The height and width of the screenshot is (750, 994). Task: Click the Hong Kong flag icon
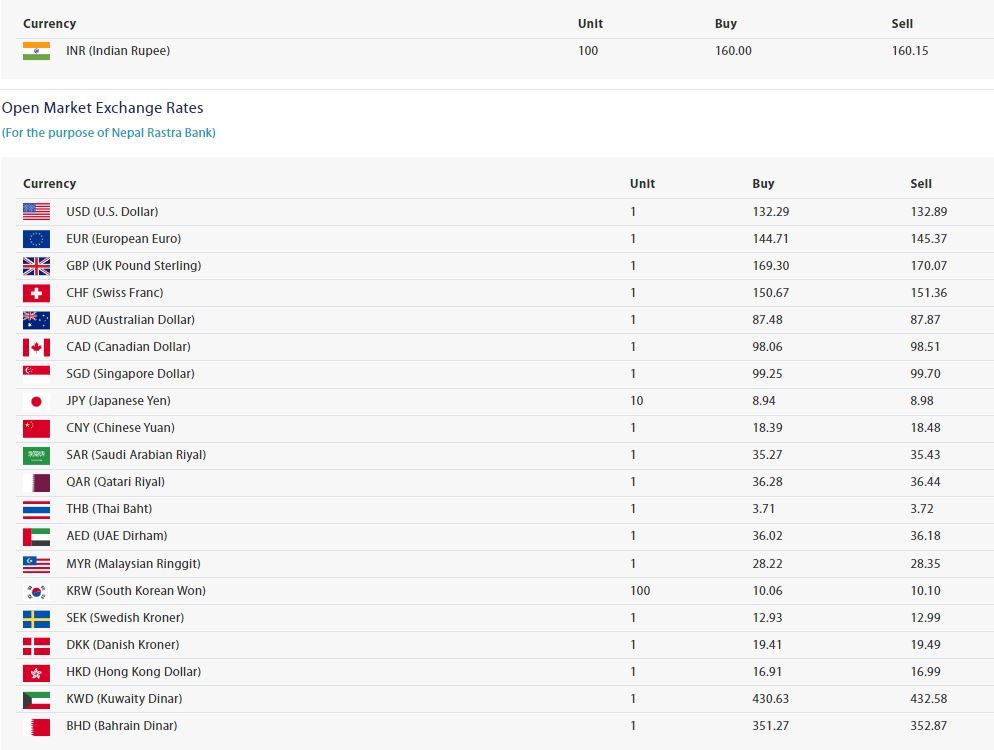36,672
